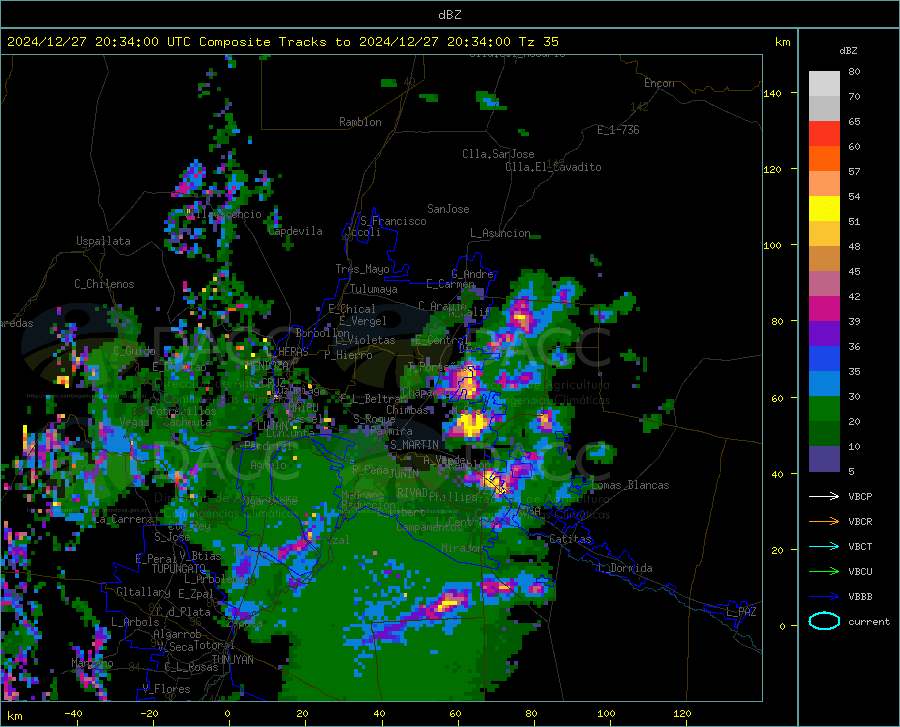Select the mauve 45-42 dBZ swatch
900x727 pixels.
824,284
